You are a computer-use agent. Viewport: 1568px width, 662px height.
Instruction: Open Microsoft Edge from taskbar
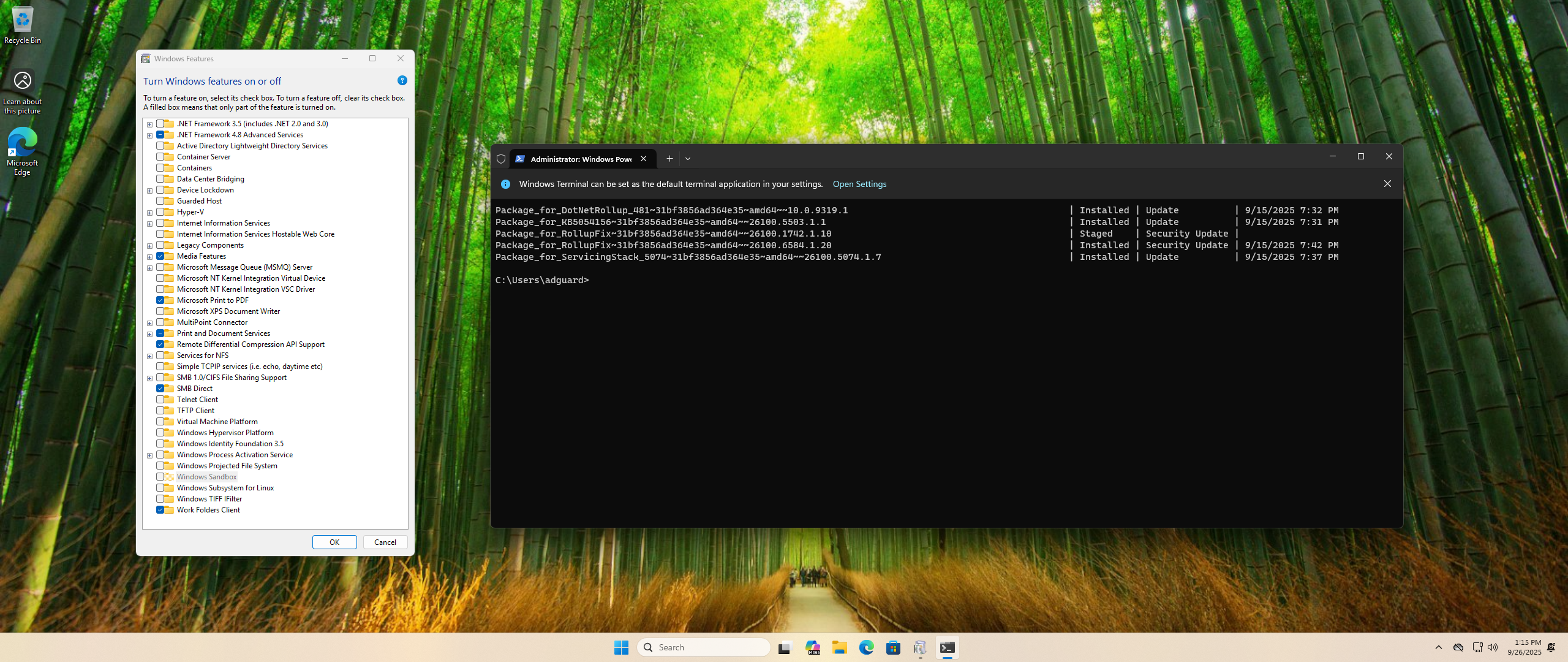(x=866, y=647)
